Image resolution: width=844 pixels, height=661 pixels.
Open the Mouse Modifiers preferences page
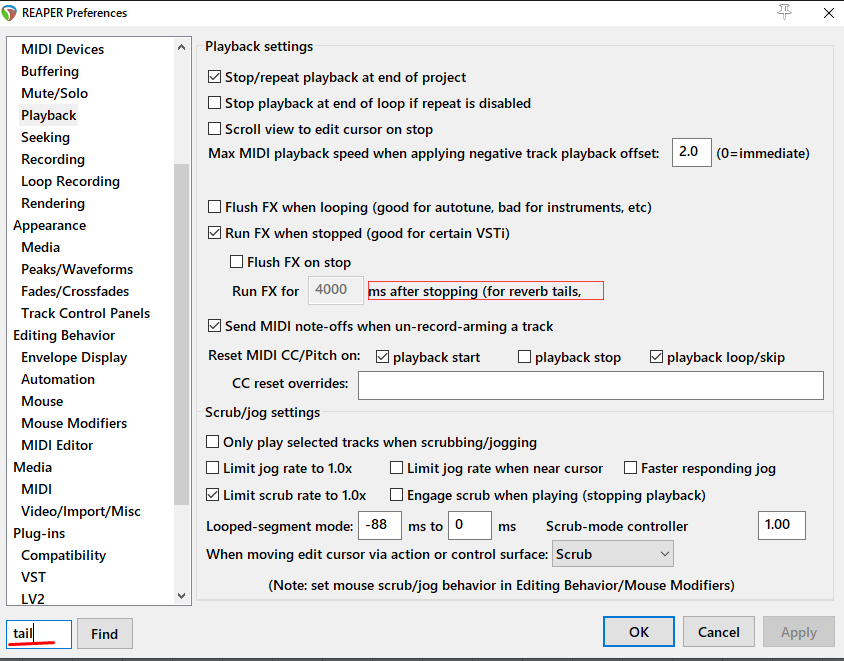pyautogui.click(x=74, y=424)
